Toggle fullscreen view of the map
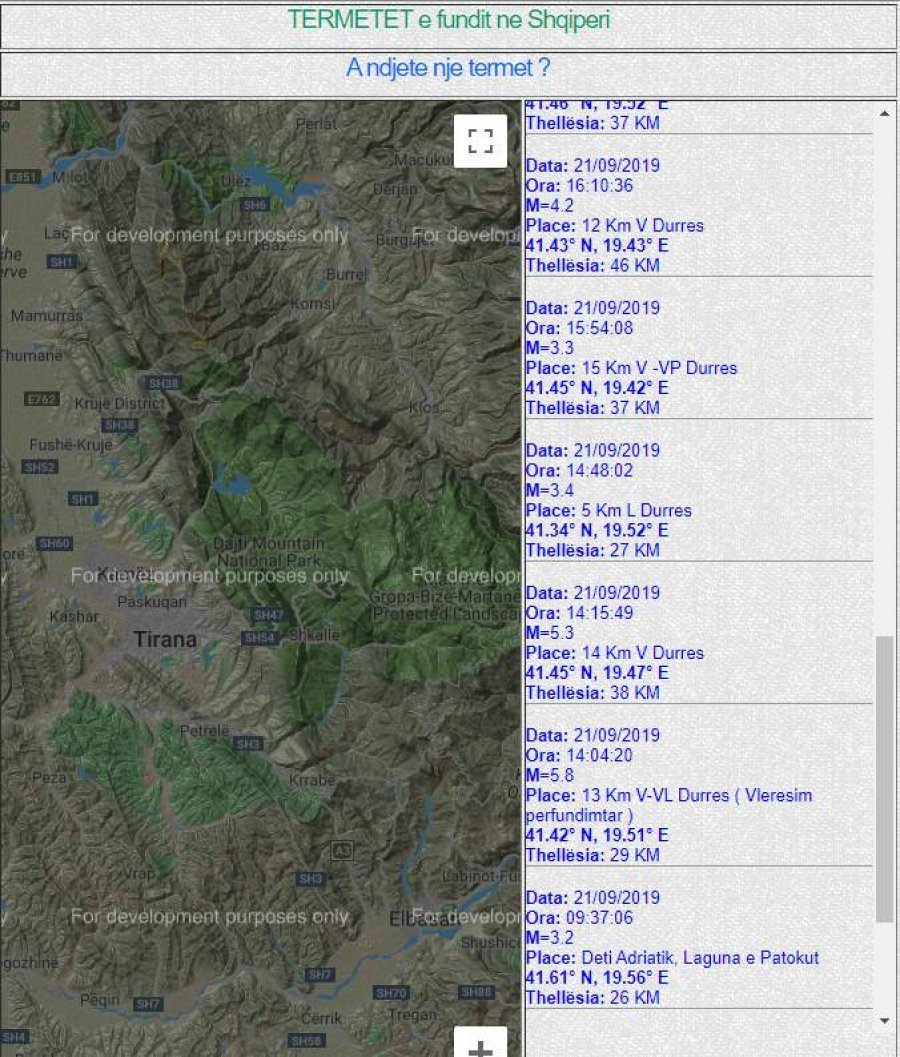The height and width of the screenshot is (1057, 900). pos(480,141)
